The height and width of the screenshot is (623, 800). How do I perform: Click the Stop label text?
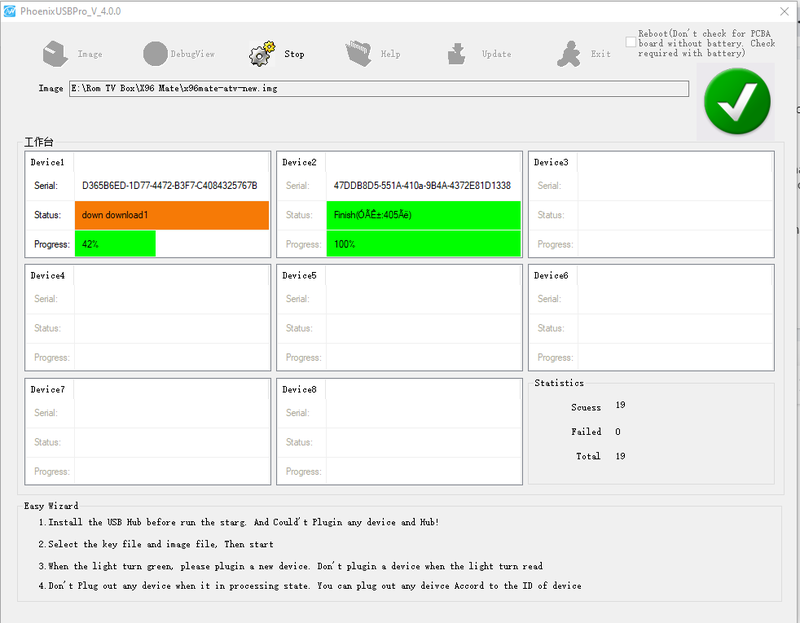(x=294, y=54)
